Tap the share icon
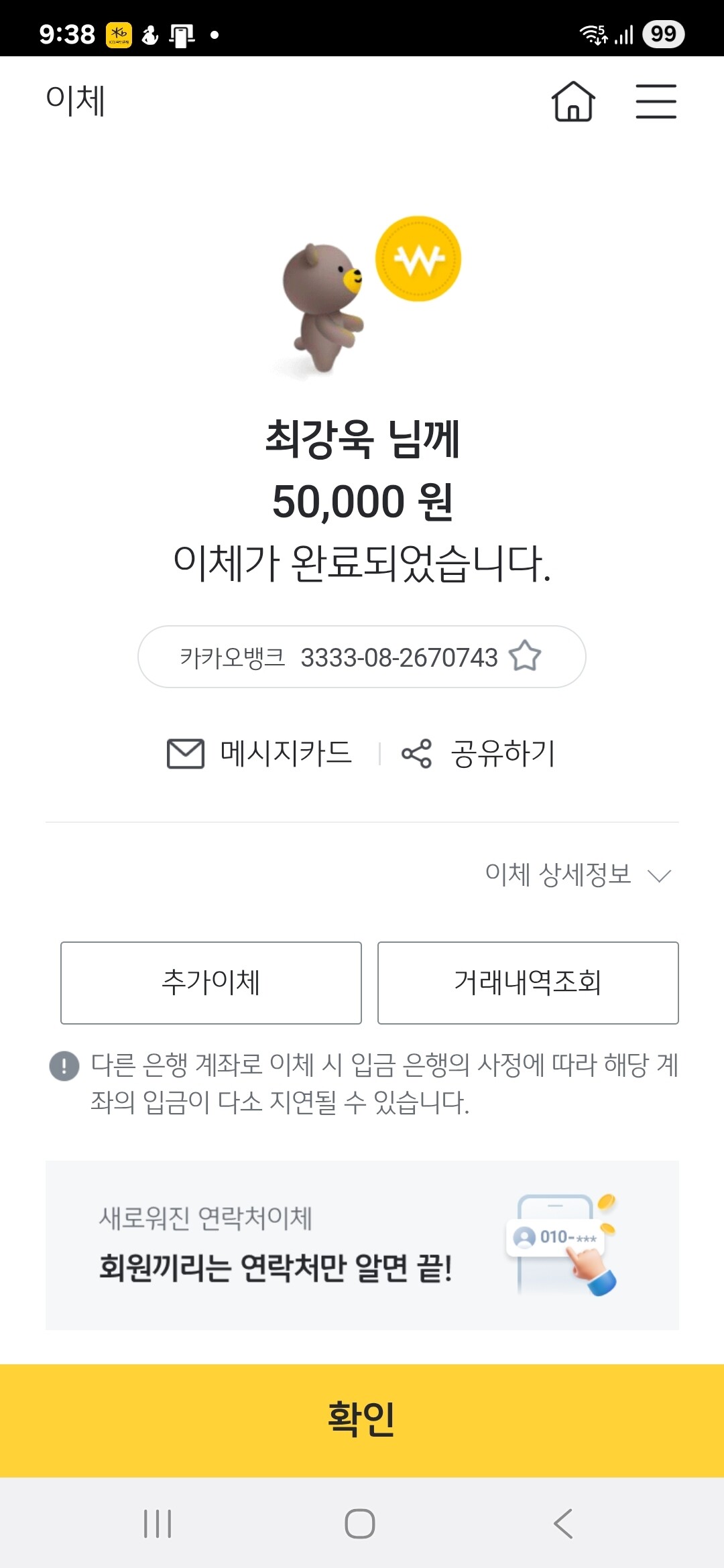 (416, 754)
